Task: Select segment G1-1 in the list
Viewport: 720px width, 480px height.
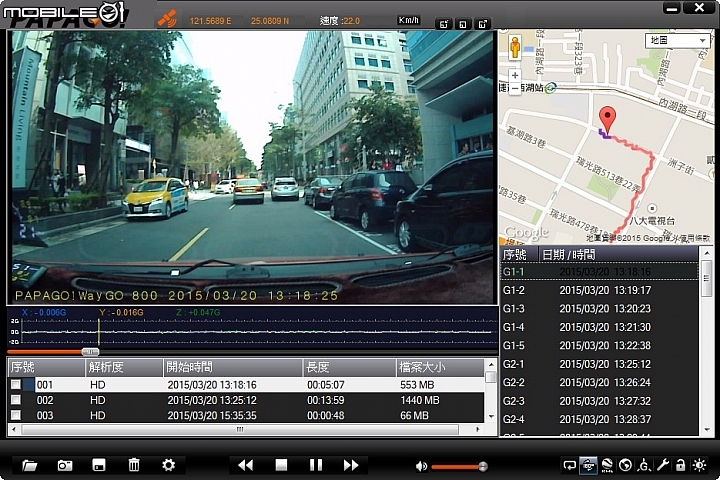Action: 599,271
